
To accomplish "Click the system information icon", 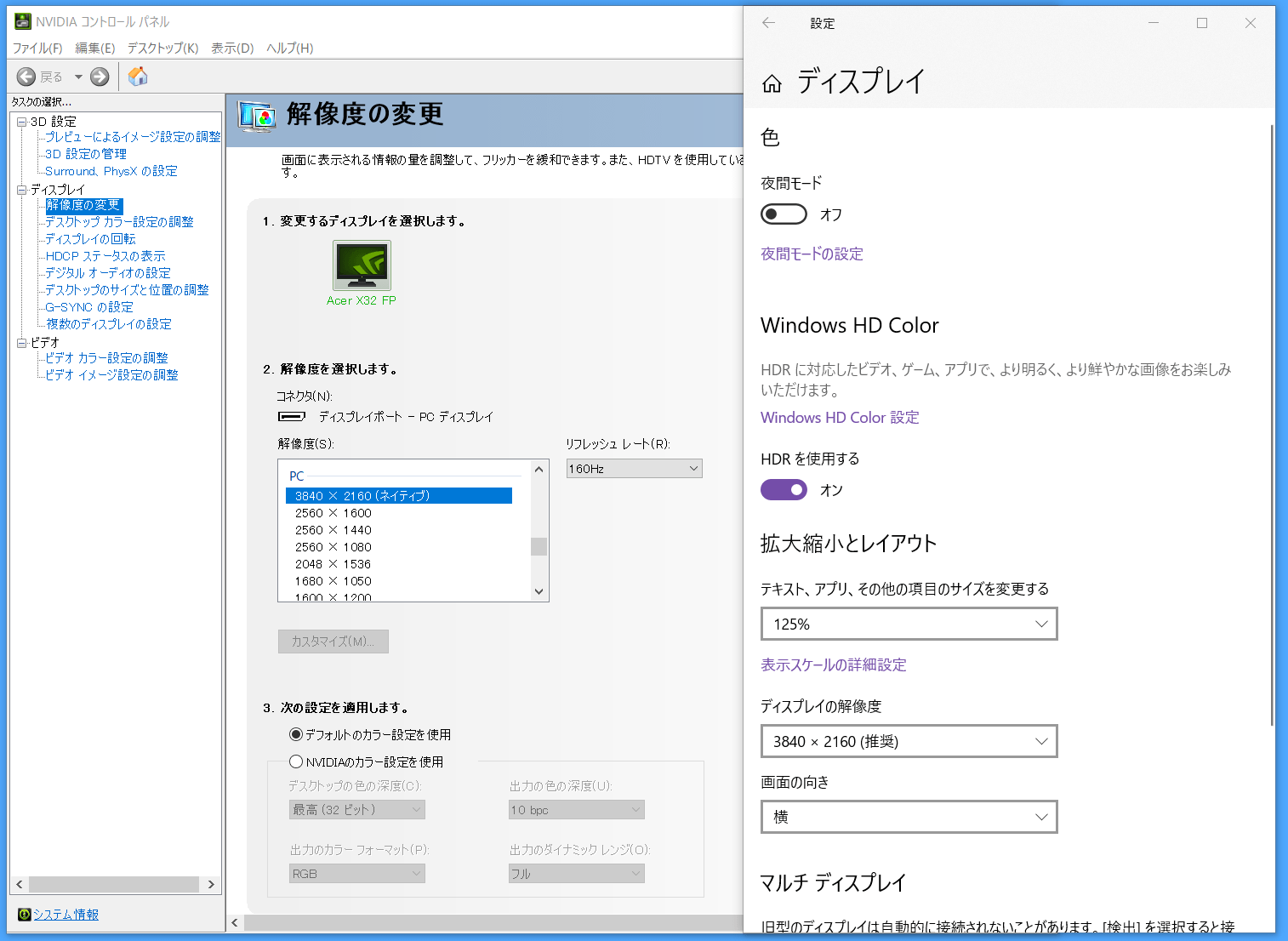I will 25,915.
